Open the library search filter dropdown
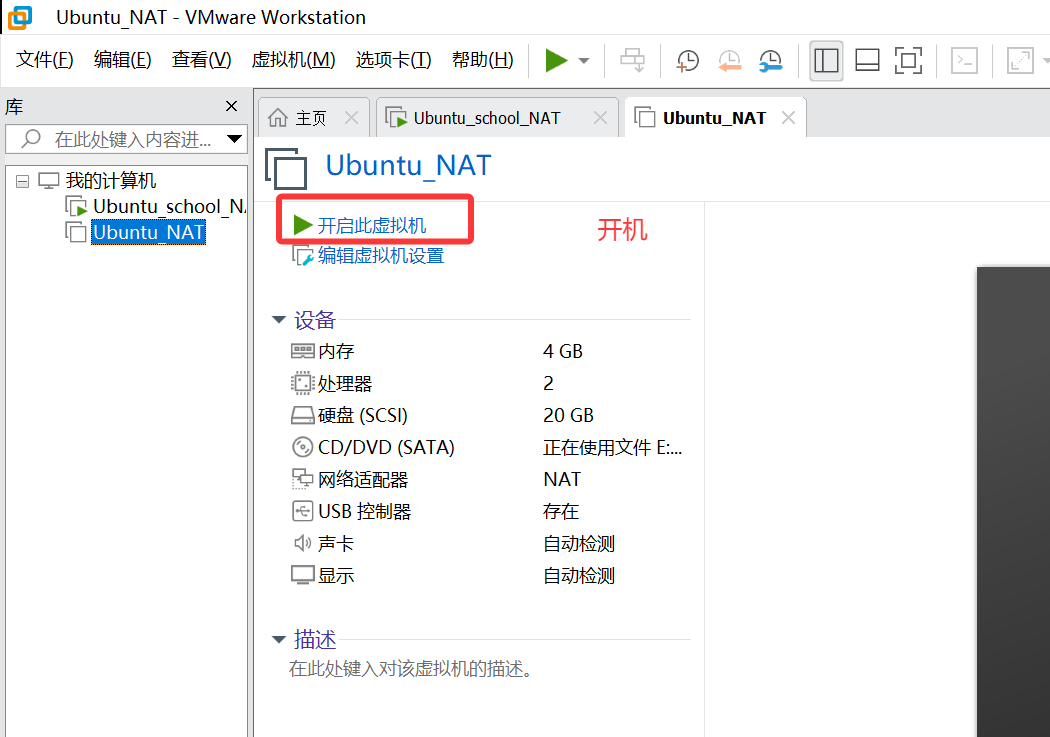 point(234,139)
